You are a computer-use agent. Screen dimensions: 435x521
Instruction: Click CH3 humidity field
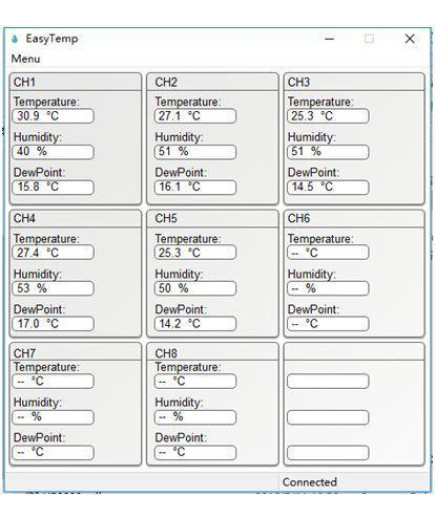point(328,152)
